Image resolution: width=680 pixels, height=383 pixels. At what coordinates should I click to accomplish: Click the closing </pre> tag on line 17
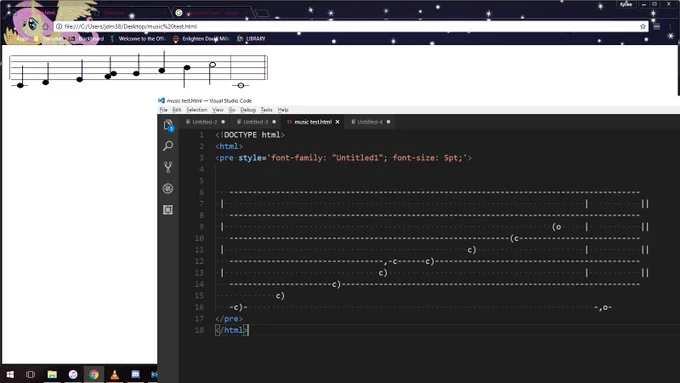229,319
